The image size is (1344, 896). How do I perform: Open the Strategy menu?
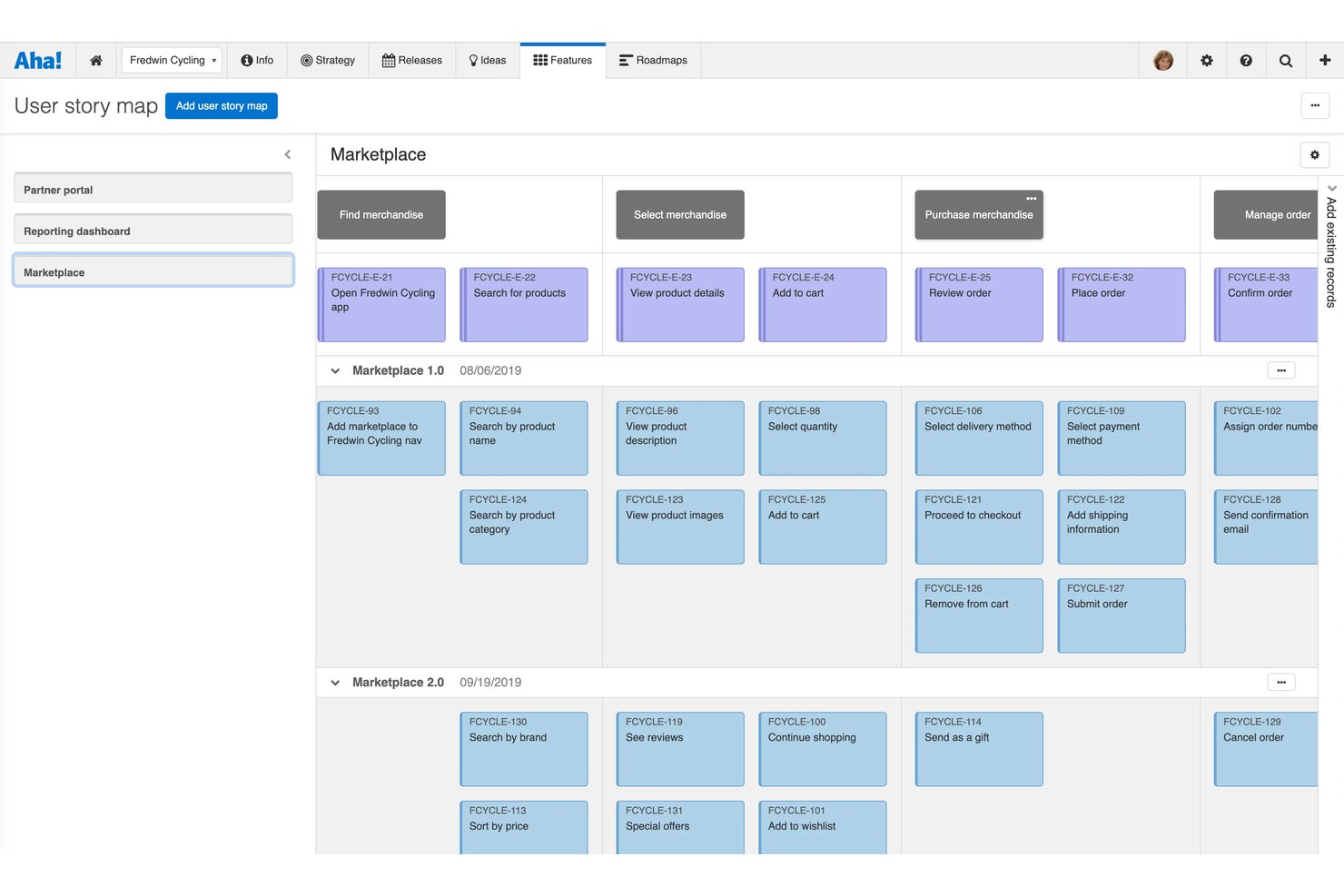[x=328, y=60]
